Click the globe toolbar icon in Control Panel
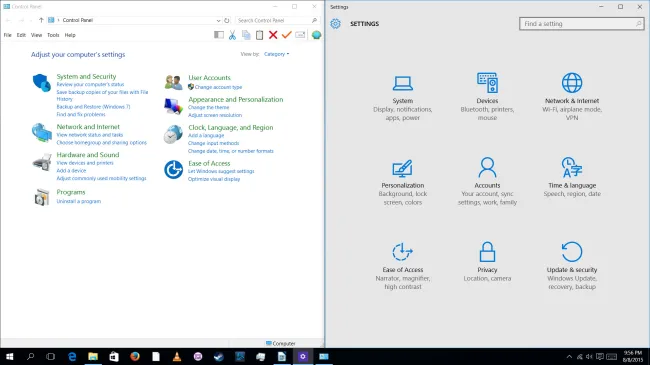Viewport: 650px width, 365px height. click(x=316, y=35)
